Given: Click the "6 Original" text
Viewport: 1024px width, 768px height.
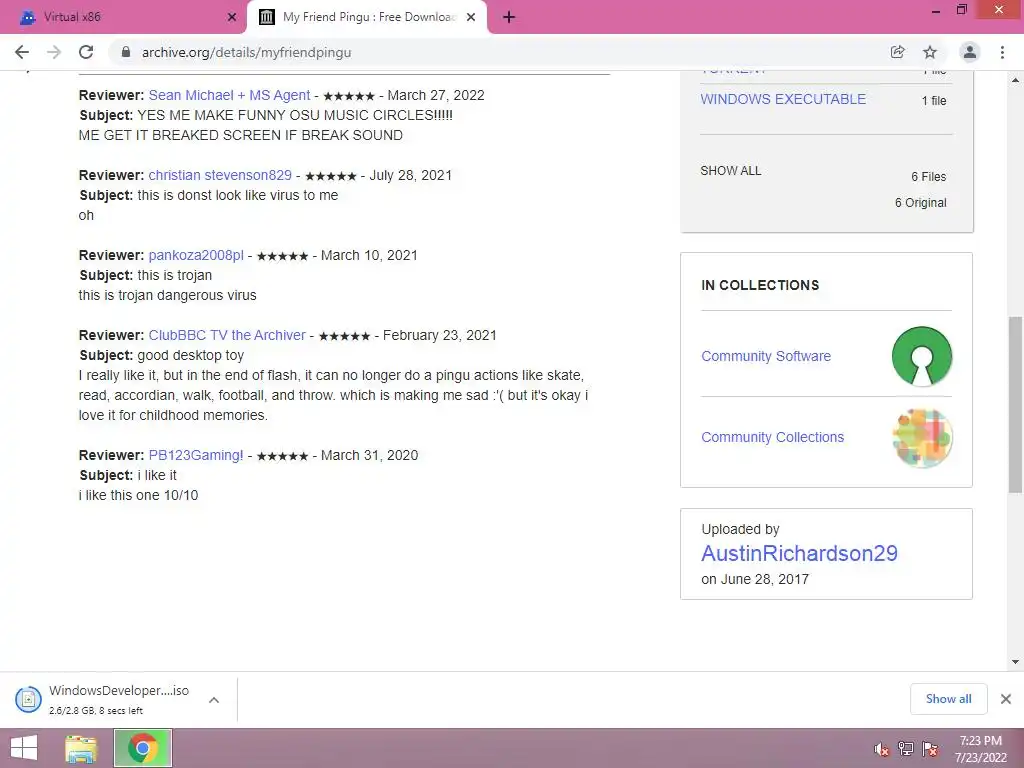Looking at the screenshot, I should tap(920, 202).
